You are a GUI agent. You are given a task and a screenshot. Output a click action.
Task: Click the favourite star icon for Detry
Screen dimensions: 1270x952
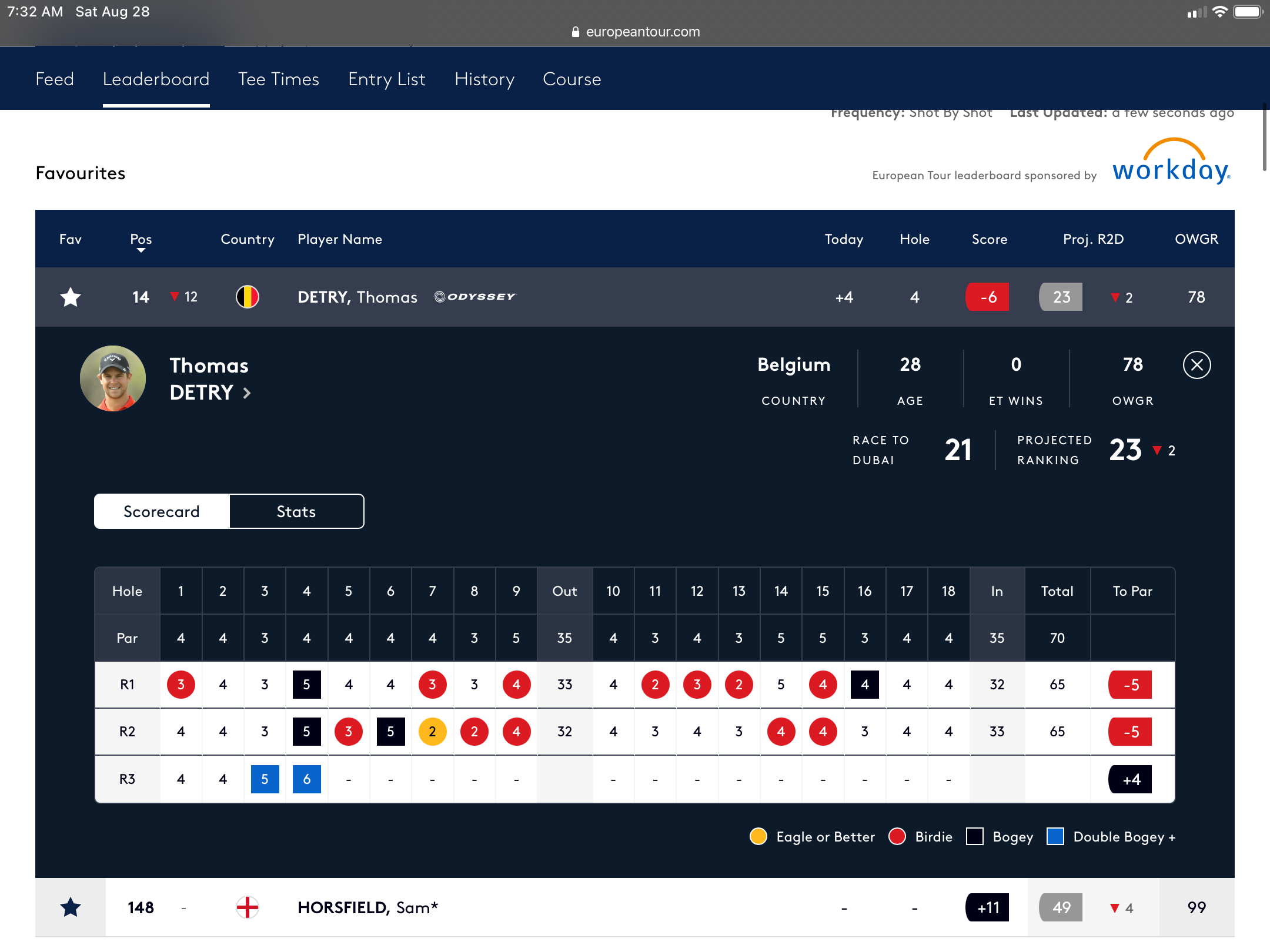pos(69,296)
